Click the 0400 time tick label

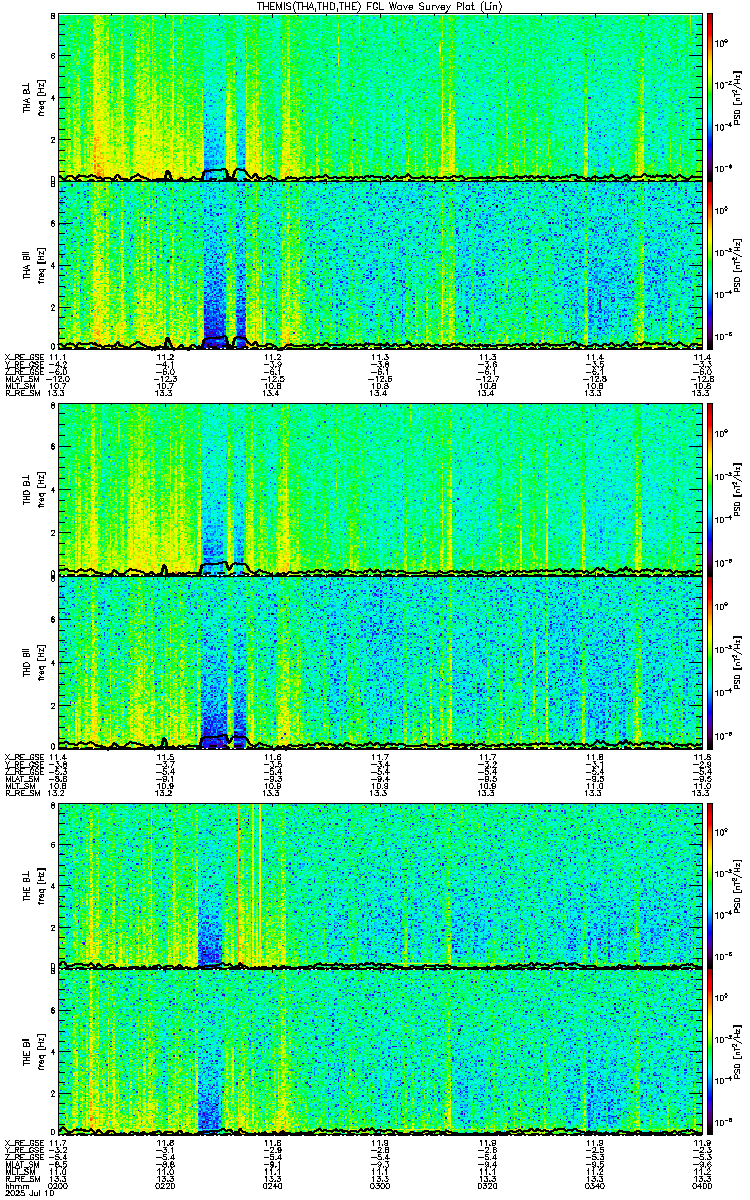click(x=703, y=1185)
